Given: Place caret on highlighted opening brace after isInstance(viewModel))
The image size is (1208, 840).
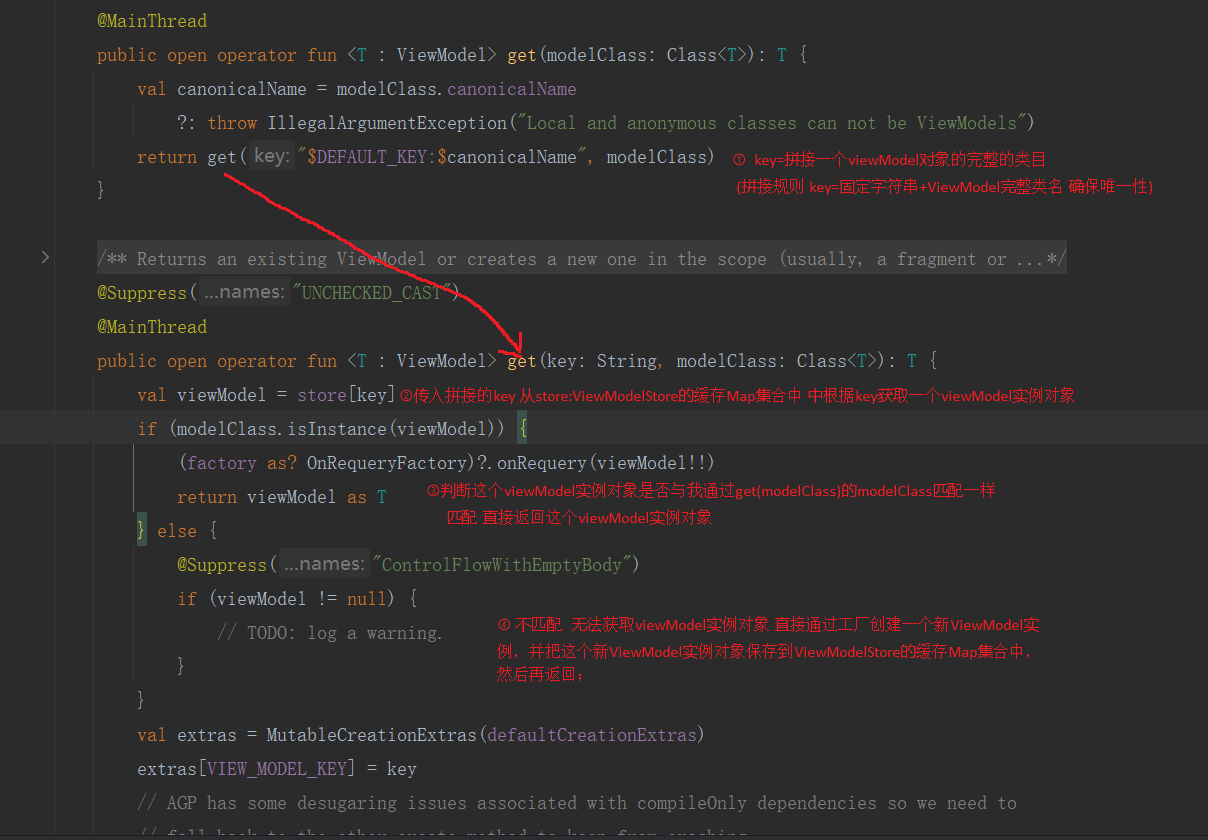Looking at the screenshot, I should tap(522, 429).
